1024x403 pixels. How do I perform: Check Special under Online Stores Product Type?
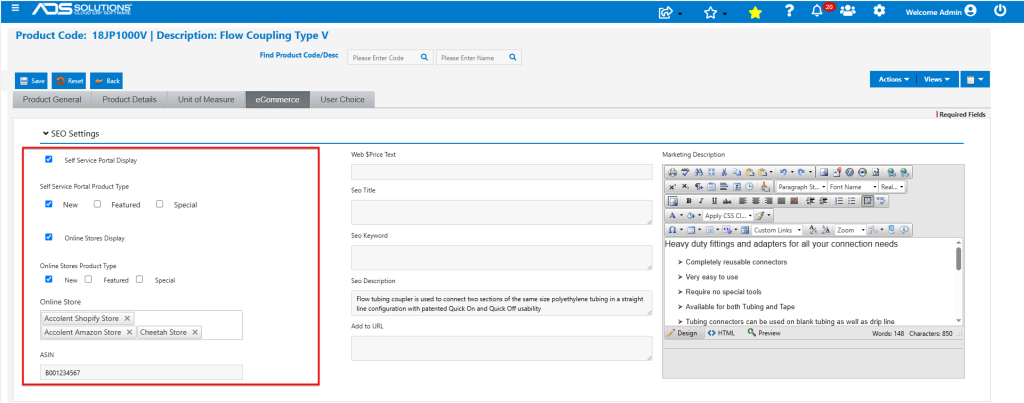pyautogui.click(x=139, y=279)
